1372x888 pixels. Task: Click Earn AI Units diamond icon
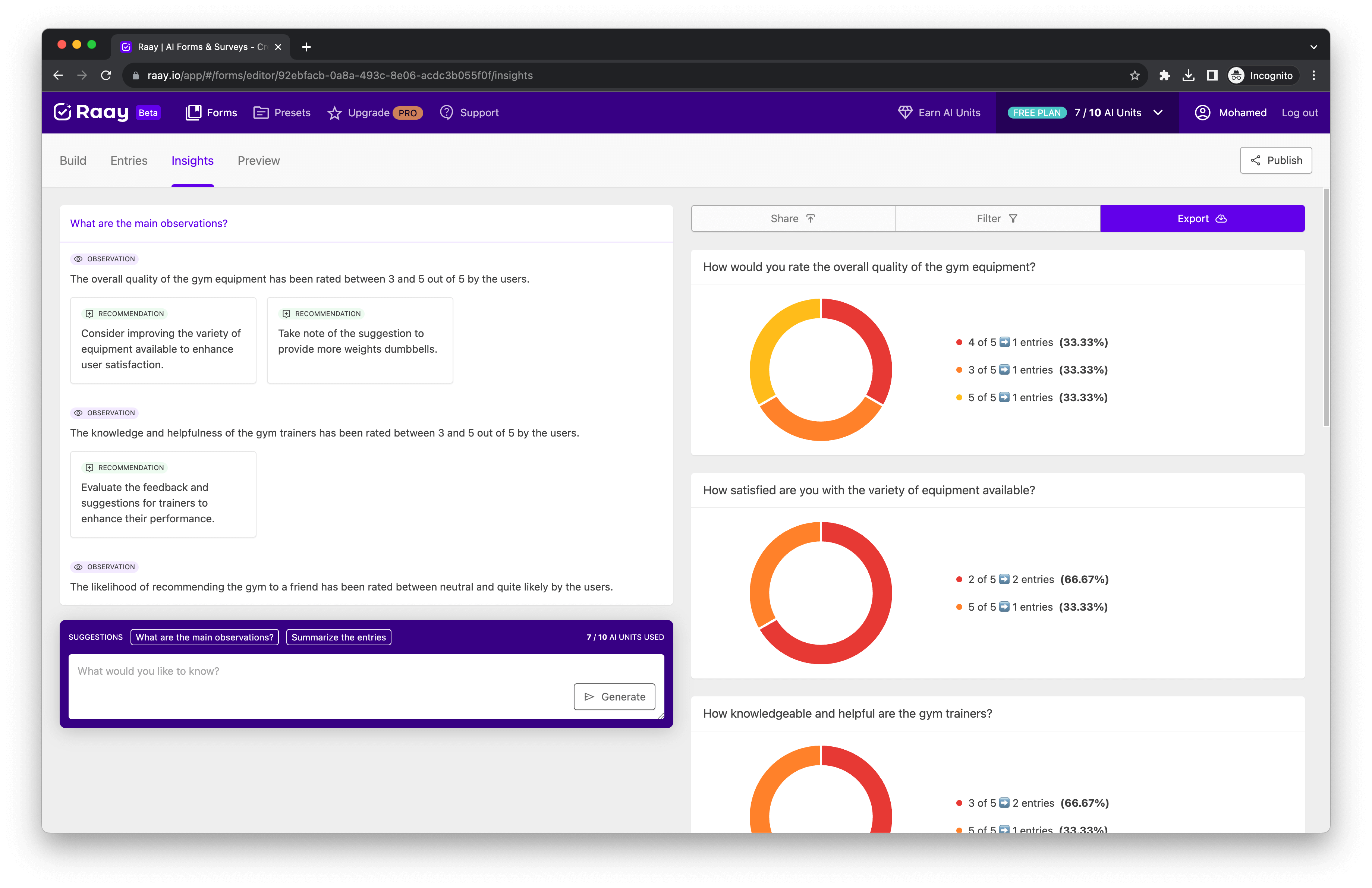[x=905, y=112]
